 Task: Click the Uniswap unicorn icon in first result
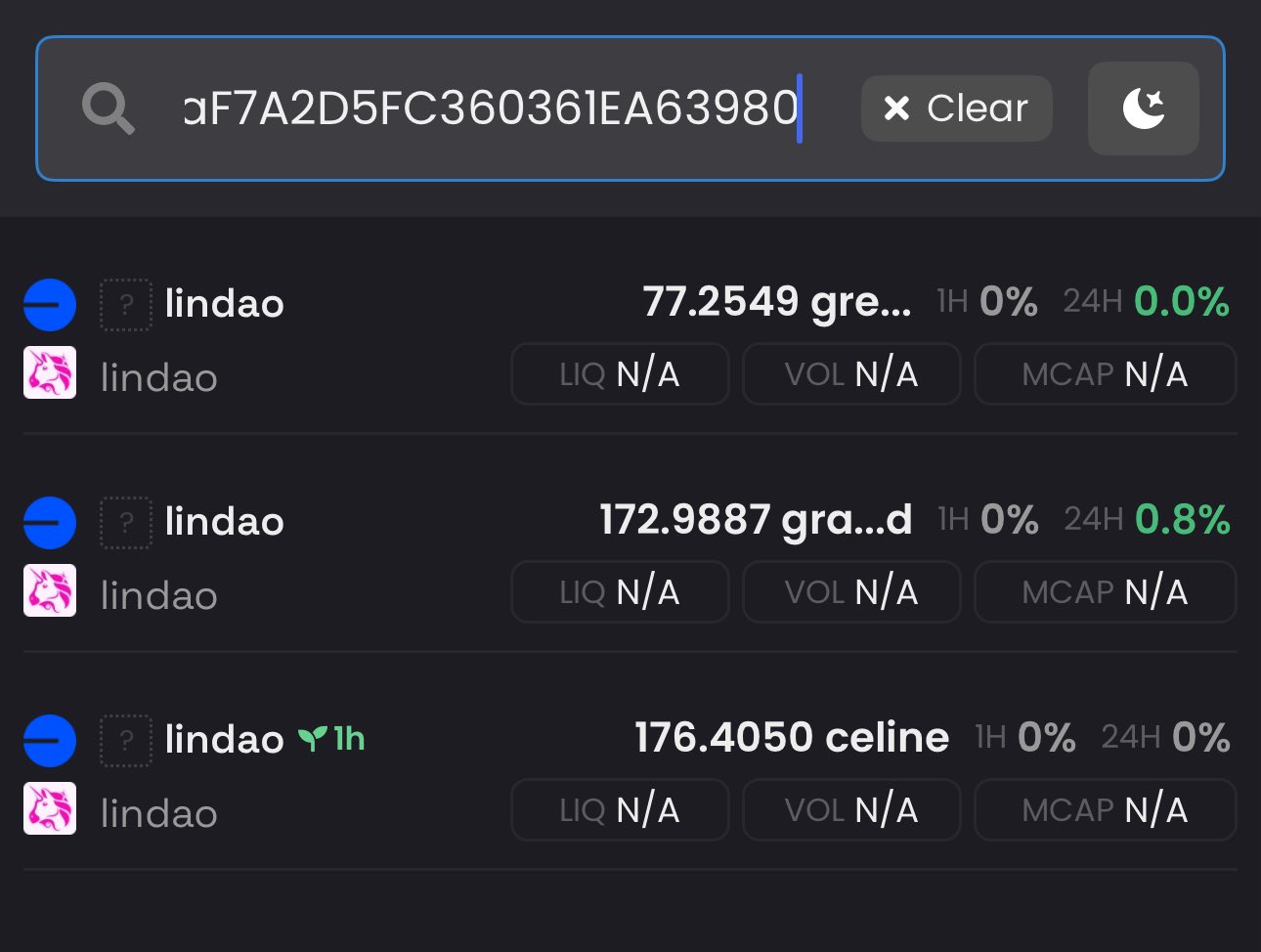(49, 374)
